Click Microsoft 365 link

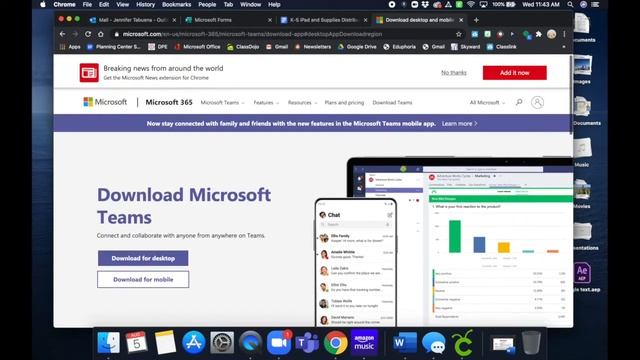tap(169, 102)
